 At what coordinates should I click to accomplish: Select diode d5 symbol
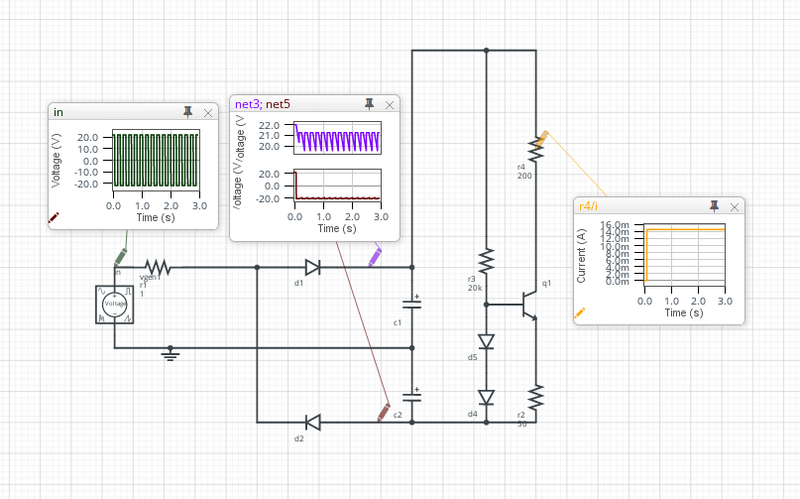pyautogui.click(x=486, y=341)
